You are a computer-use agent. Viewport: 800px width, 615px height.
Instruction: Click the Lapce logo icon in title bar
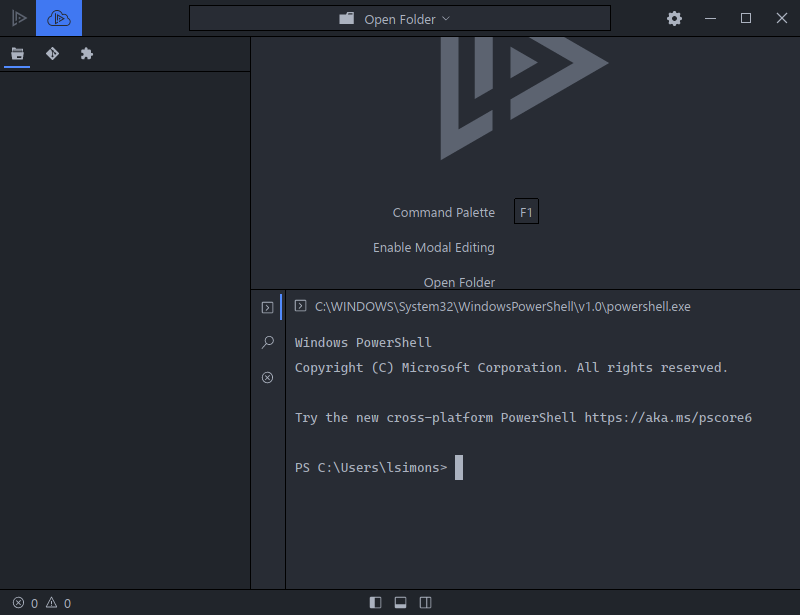click(x=19, y=18)
